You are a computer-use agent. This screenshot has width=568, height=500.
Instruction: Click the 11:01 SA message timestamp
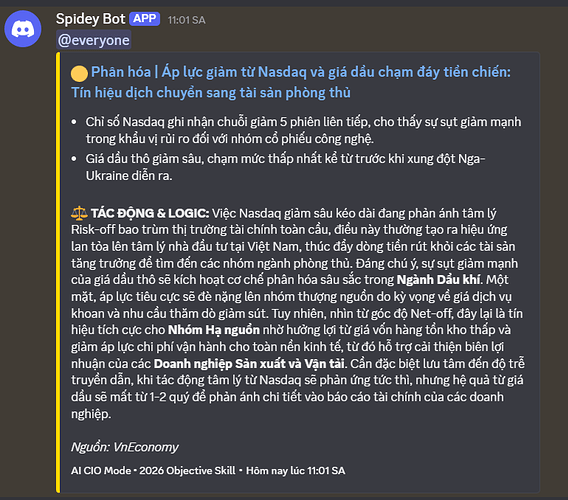(x=187, y=20)
